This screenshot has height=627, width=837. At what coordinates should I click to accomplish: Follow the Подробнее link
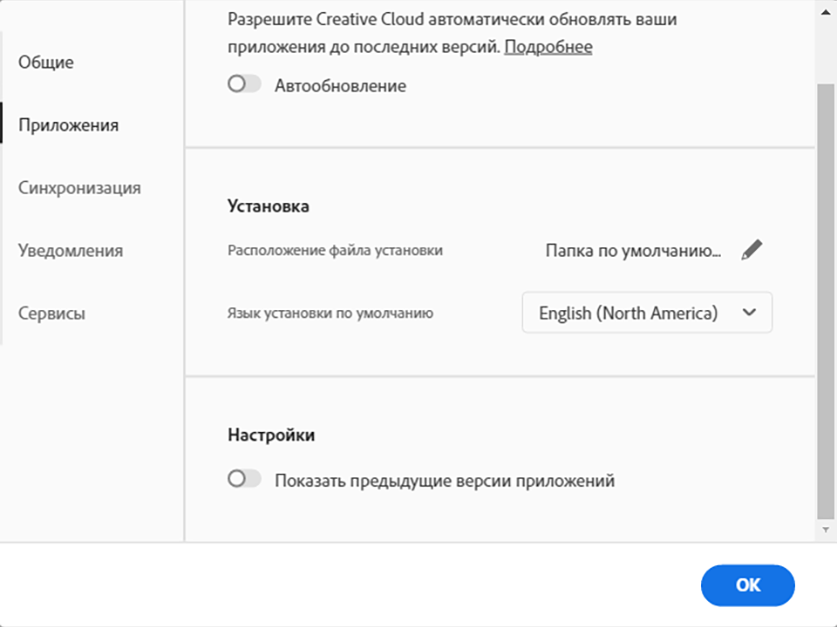(548, 47)
